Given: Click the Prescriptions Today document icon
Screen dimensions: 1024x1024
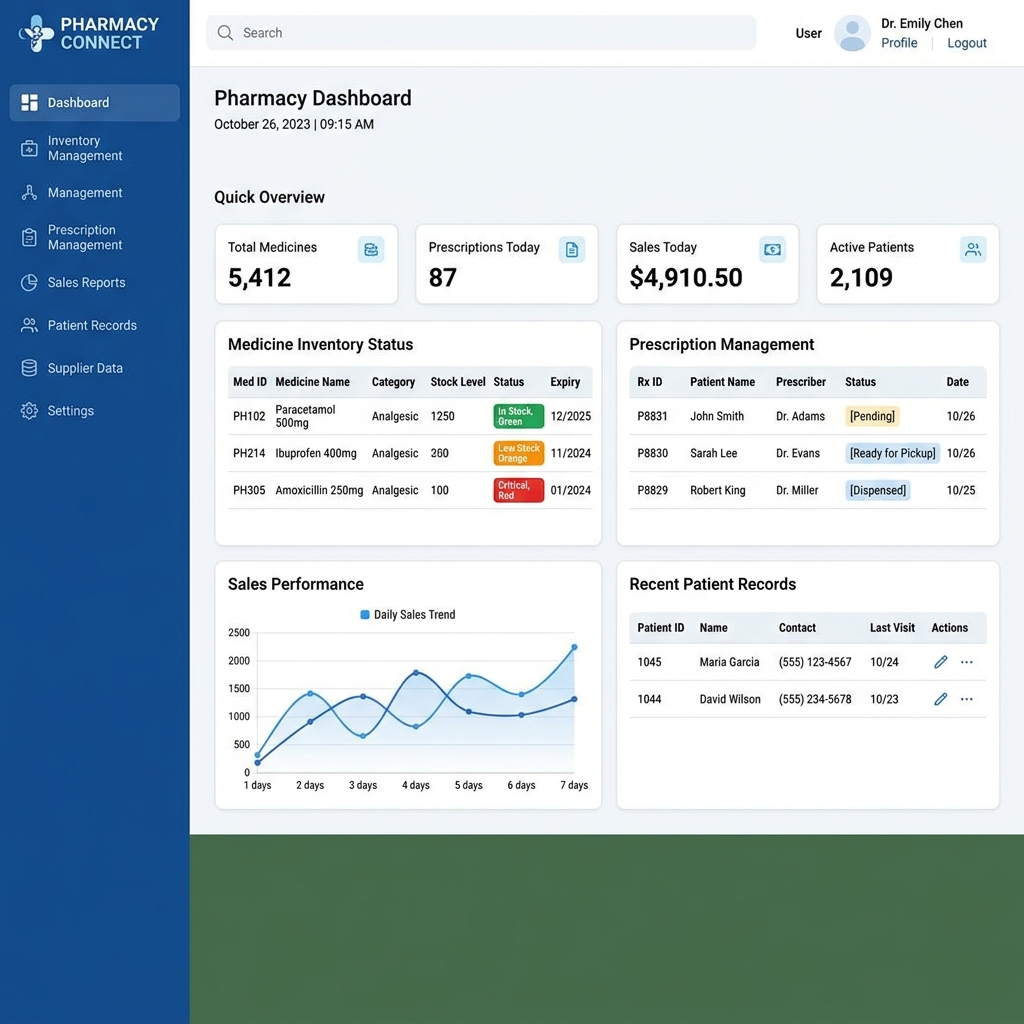Looking at the screenshot, I should point(571,249).
